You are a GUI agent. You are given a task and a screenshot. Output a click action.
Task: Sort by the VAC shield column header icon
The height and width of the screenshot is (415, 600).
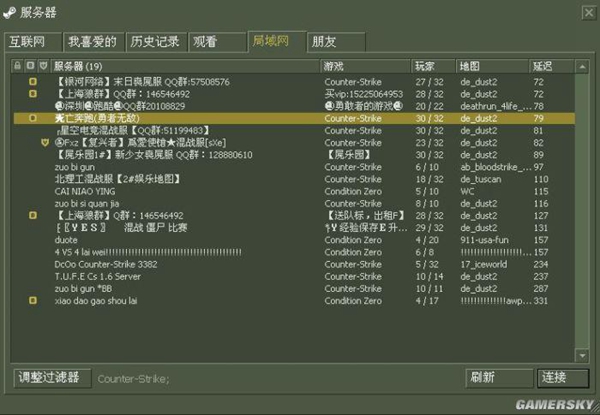pyautogui.click(x=43, y=66)
